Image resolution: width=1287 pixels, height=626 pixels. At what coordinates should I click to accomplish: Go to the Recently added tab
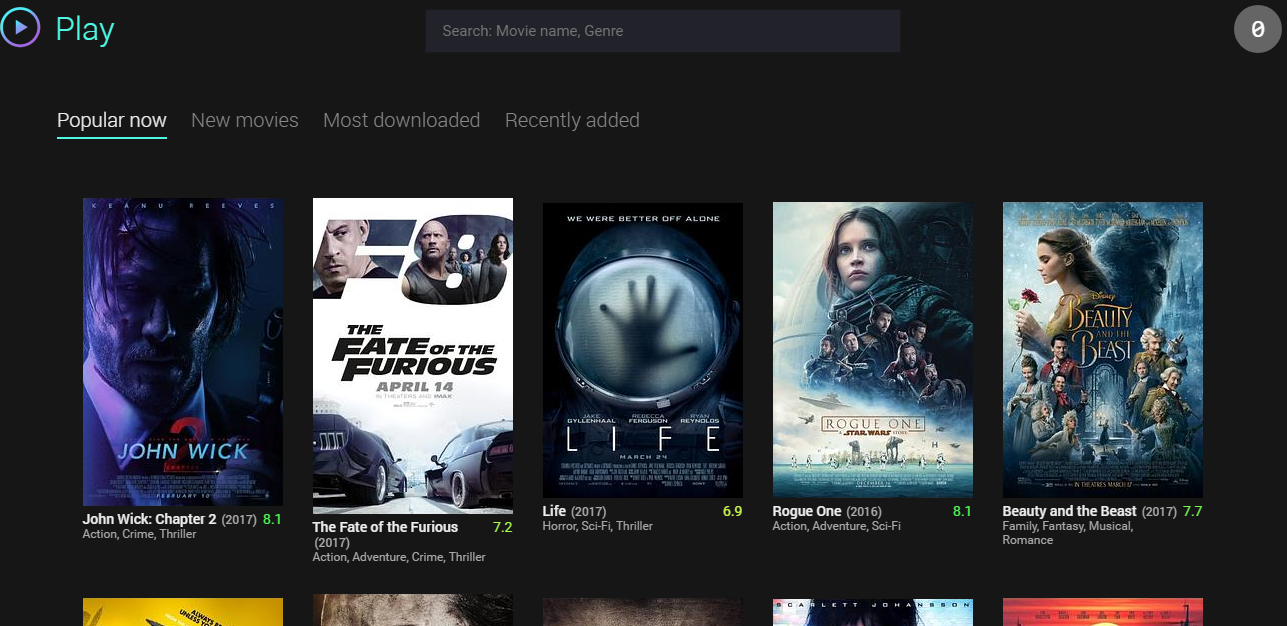coord(572,120)
